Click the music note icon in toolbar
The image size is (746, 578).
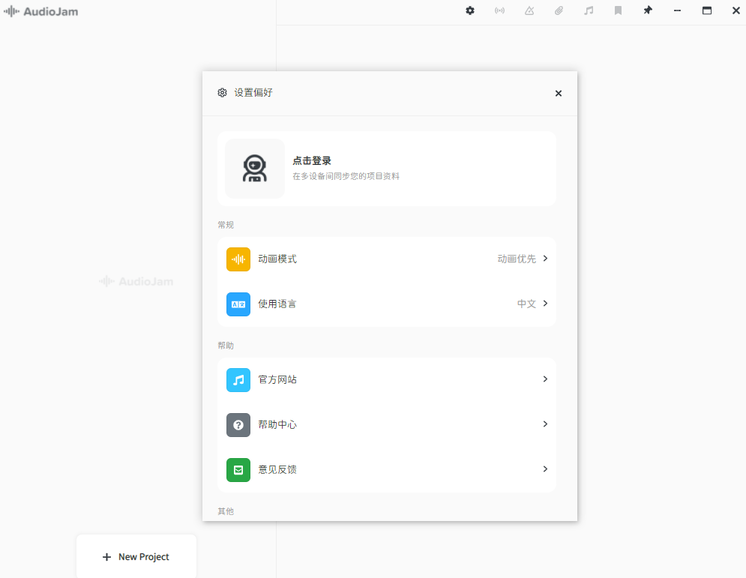pyautogui.click(x=589, y=10)
